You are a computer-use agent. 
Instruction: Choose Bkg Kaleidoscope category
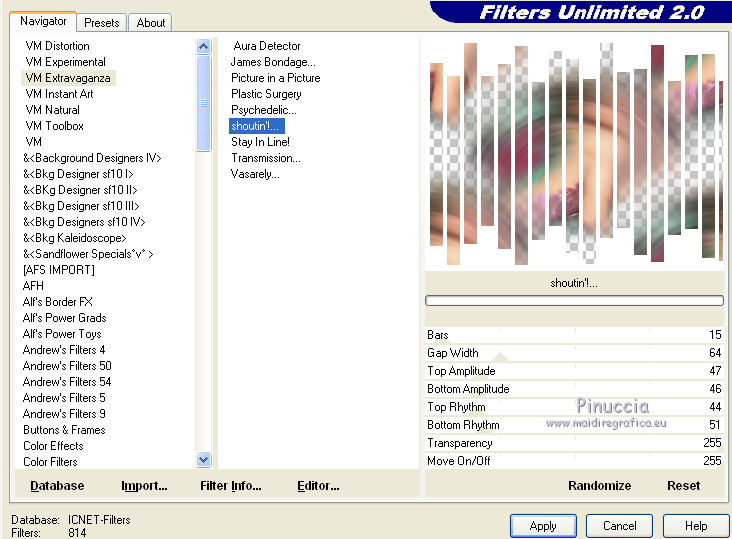click(x=75, y=238)
